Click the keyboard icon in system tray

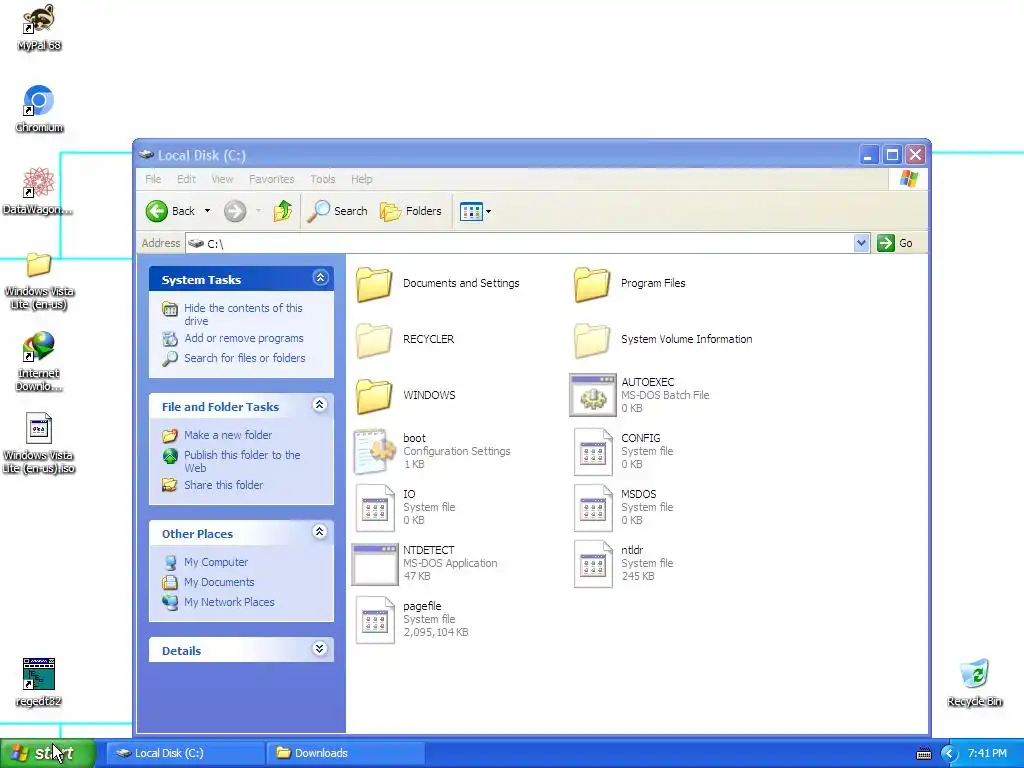coord(923,754)
